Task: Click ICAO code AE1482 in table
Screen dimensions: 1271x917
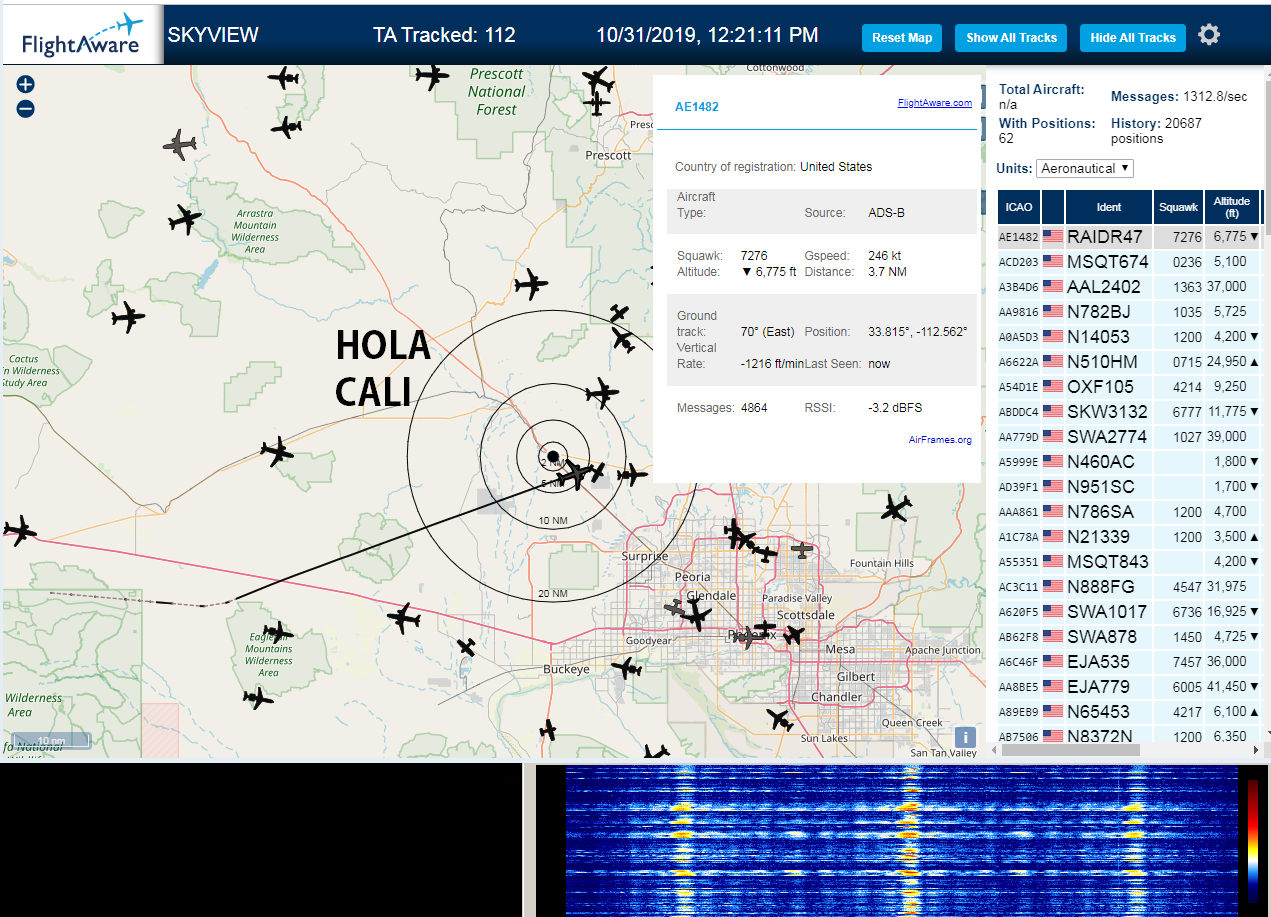Action: 1019,238
